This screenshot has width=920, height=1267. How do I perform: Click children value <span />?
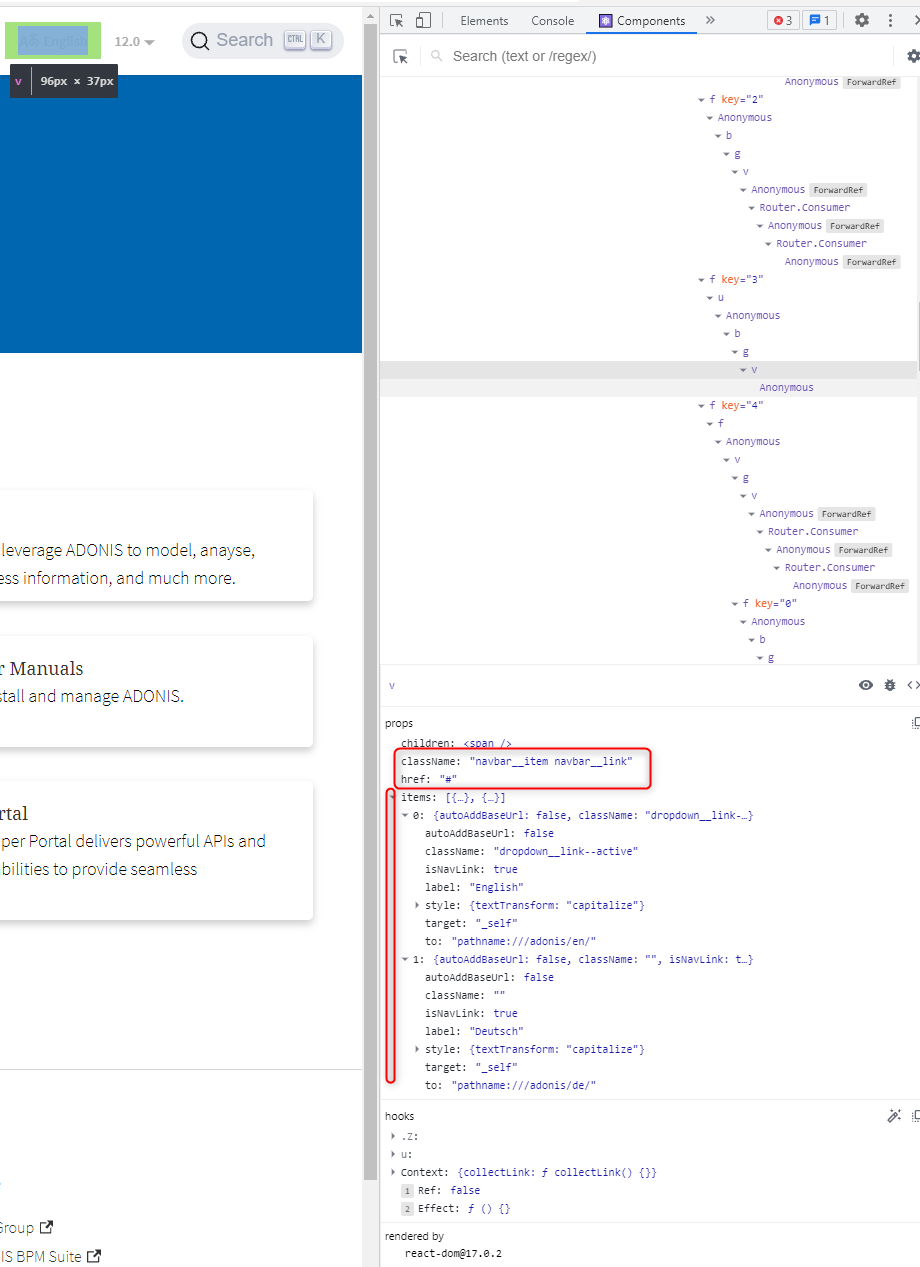(x=487, y=743)
